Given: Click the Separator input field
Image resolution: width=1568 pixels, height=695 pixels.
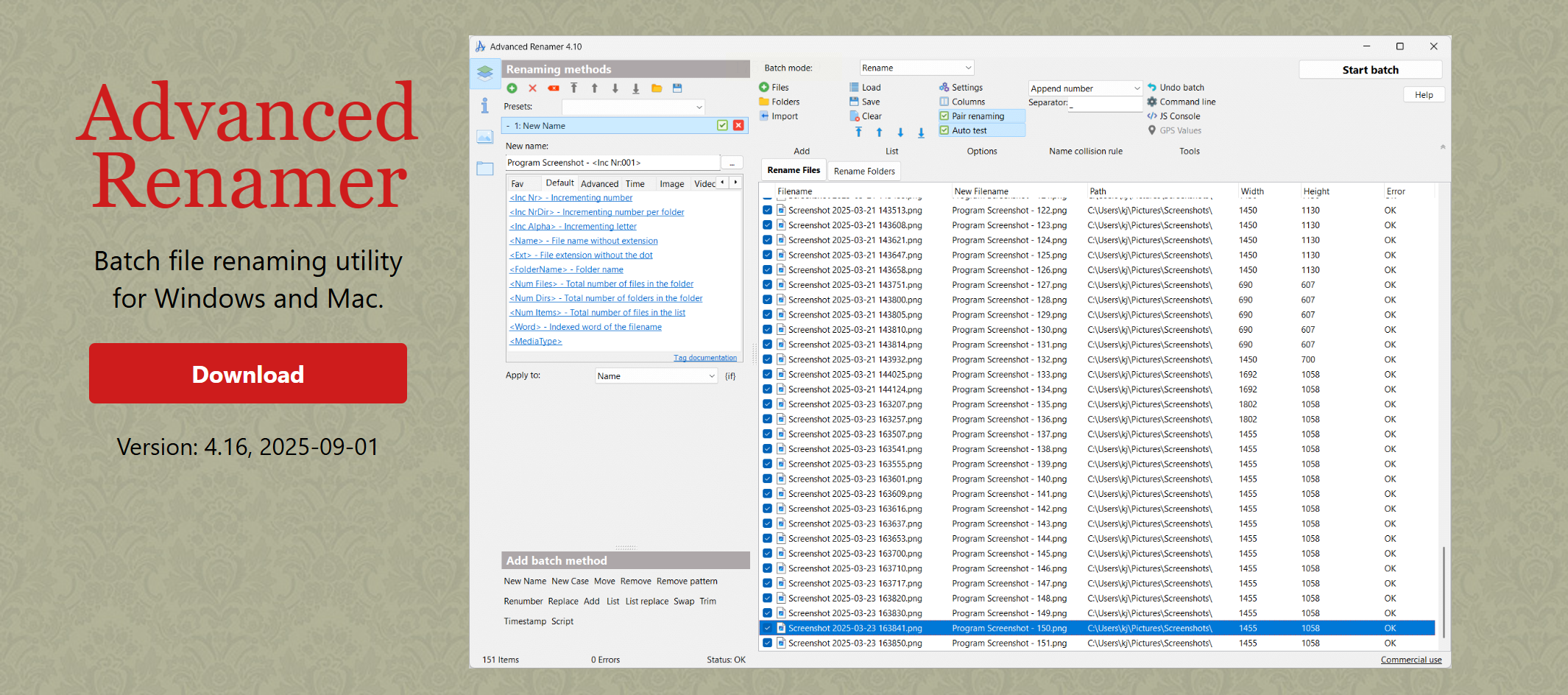Looking at the screenshot, I should 1105,105.
